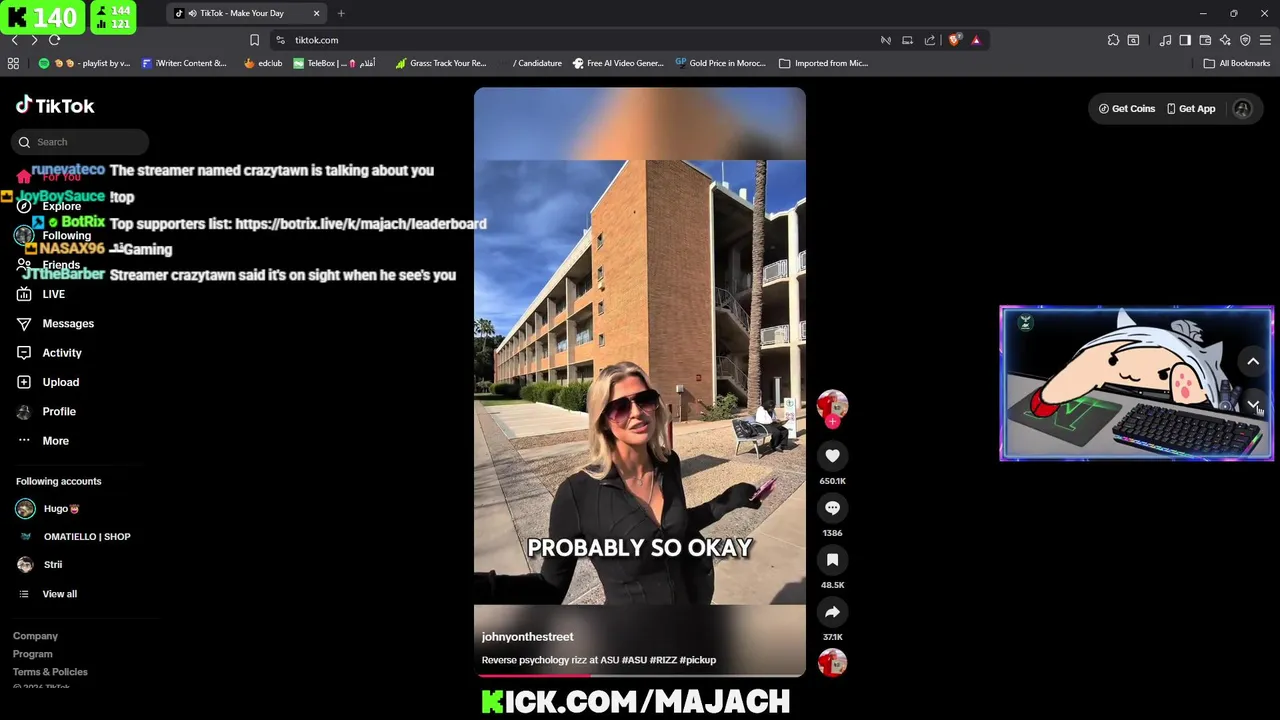
Task: Go to the next video using the down arrow
Action: 1253,405
